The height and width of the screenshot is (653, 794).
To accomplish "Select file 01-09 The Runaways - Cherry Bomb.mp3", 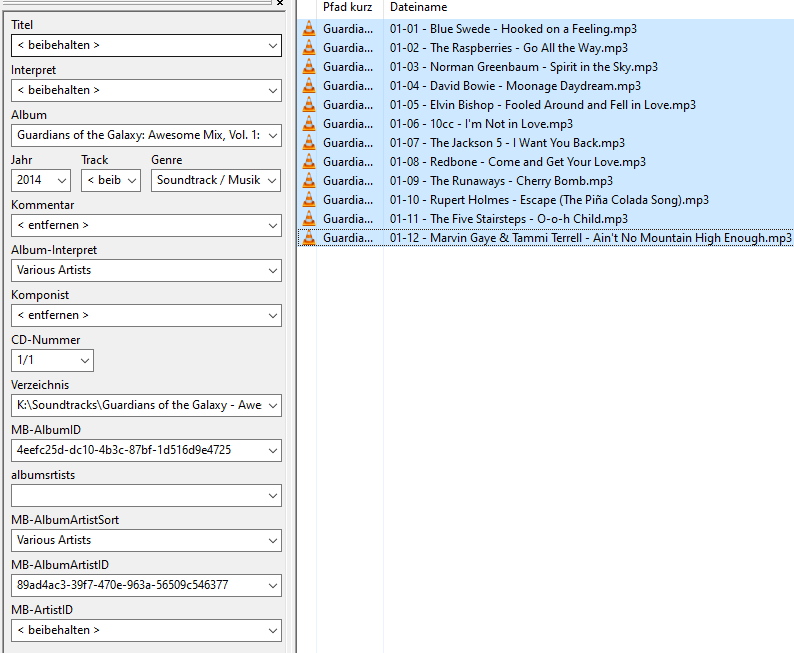I will (x=501, y=181).
